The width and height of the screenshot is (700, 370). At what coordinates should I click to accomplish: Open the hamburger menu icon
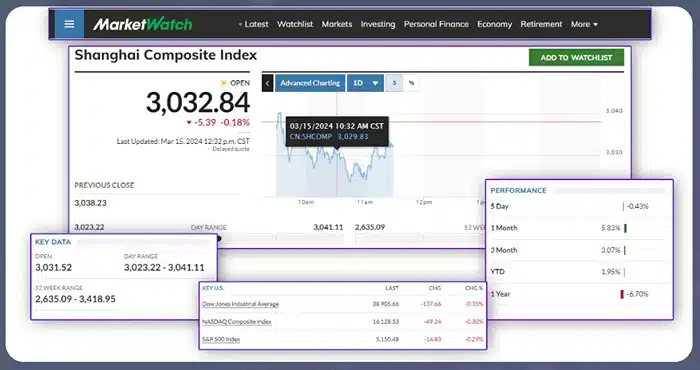[69, 24]
